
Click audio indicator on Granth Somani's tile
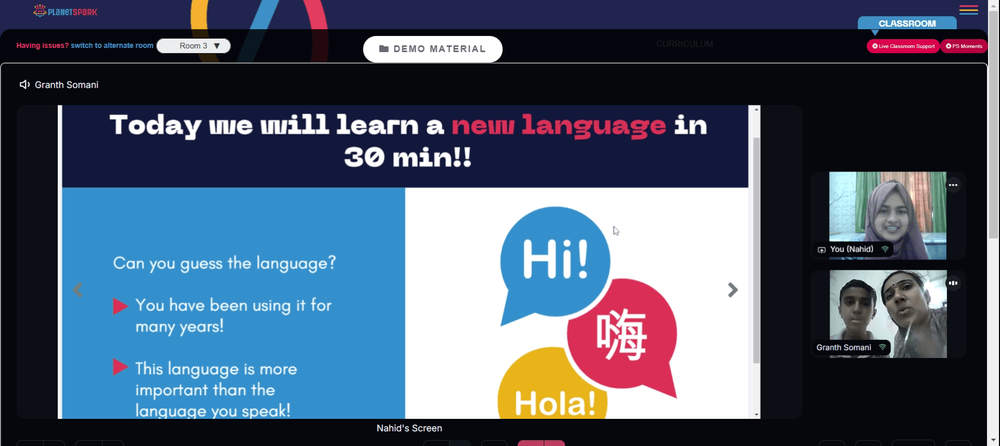(953, 283)
